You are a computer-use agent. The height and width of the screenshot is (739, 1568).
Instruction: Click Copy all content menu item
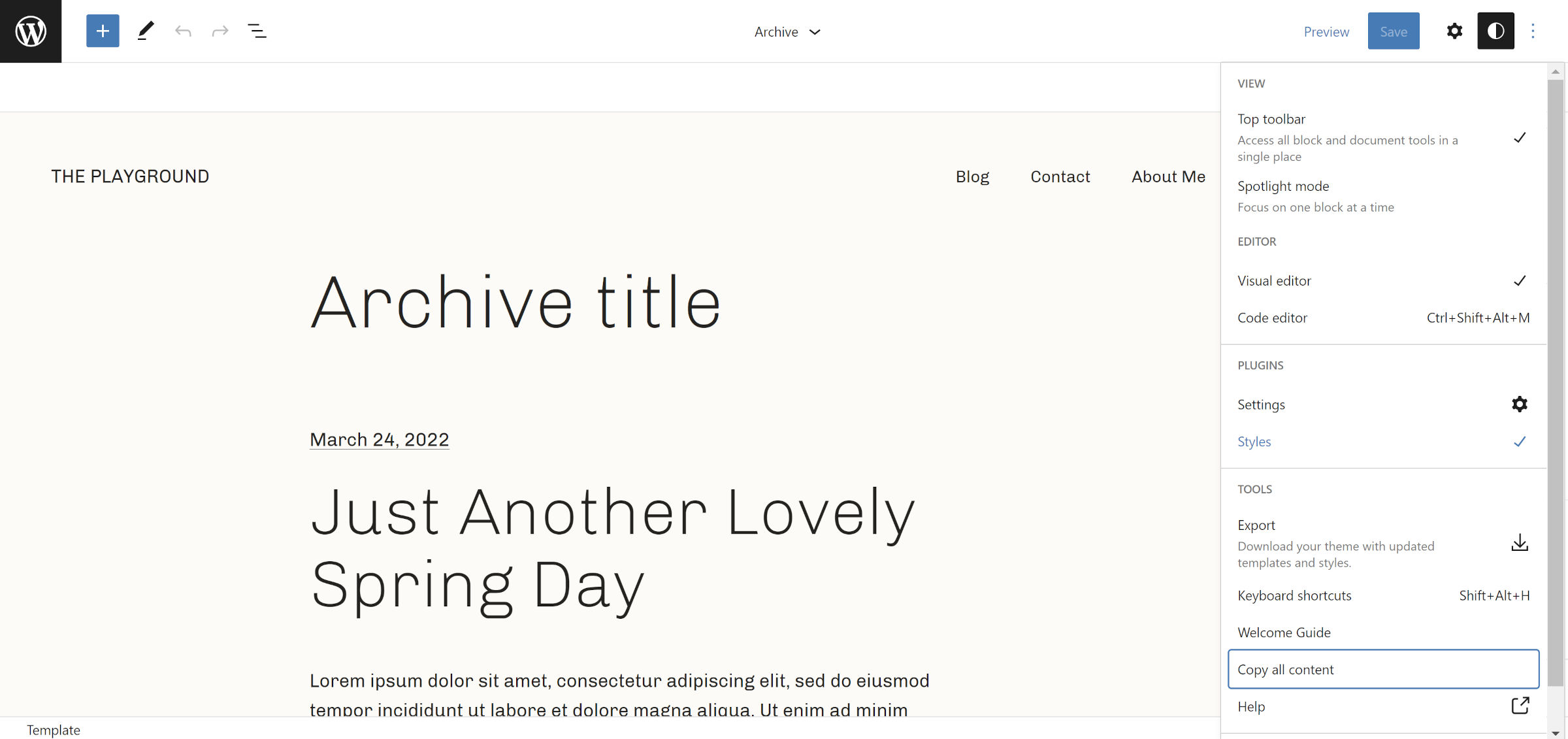click(1384, 668)
